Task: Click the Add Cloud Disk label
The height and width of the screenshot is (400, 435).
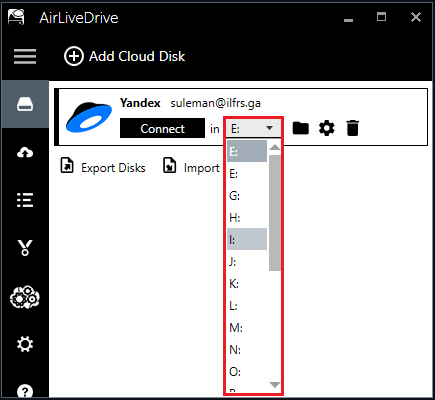Action: [x=137, y=56]
